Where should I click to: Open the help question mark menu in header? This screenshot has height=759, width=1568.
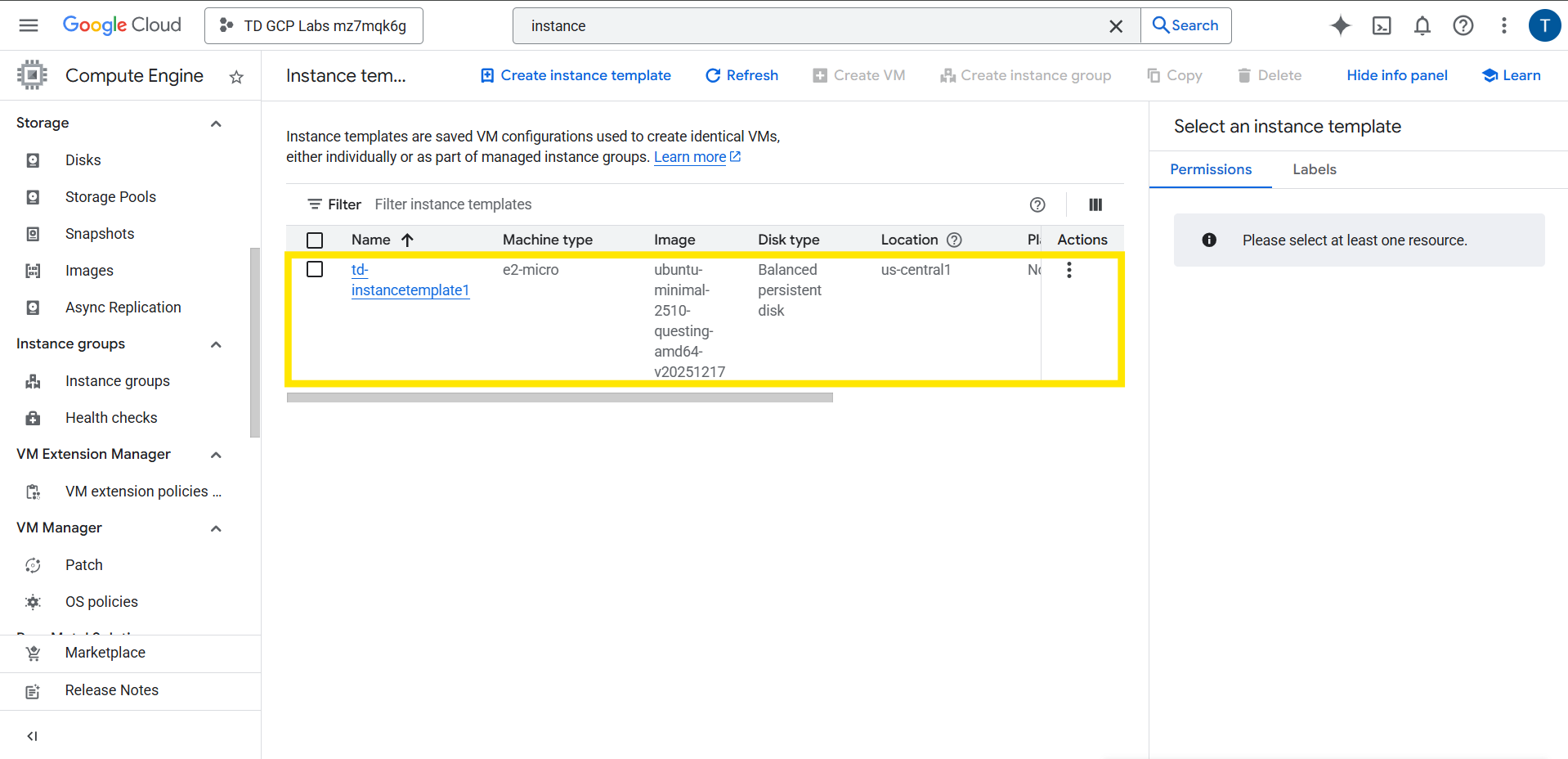tap(1463, 26)
